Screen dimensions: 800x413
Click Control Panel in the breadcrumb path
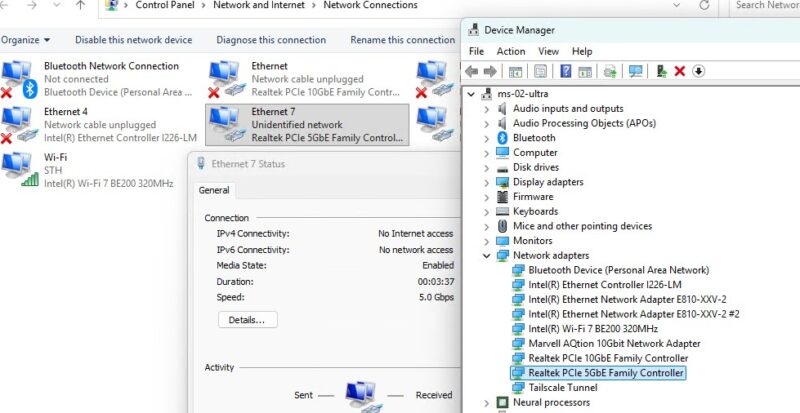[164, 5]
